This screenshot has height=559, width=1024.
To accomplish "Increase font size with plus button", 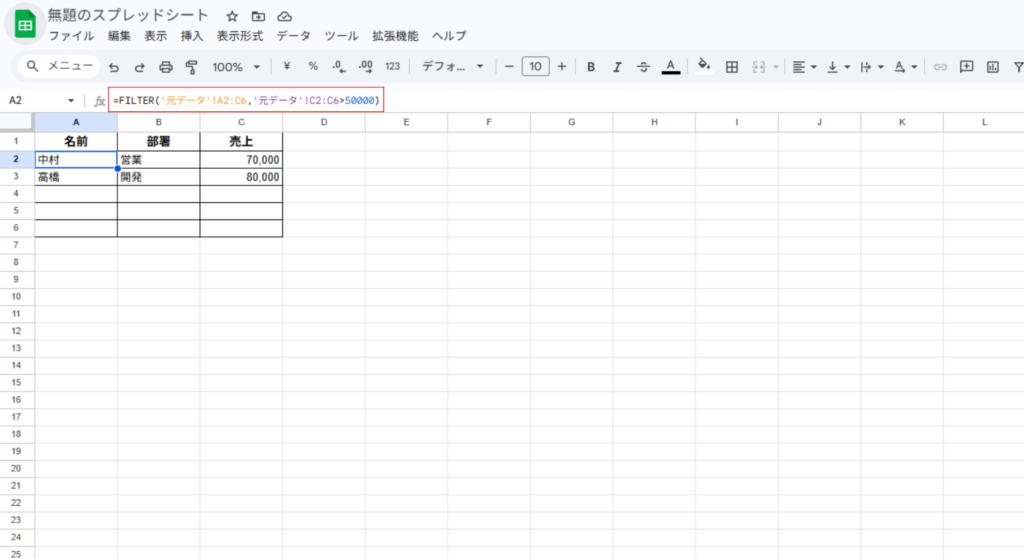I will [562, 67].
